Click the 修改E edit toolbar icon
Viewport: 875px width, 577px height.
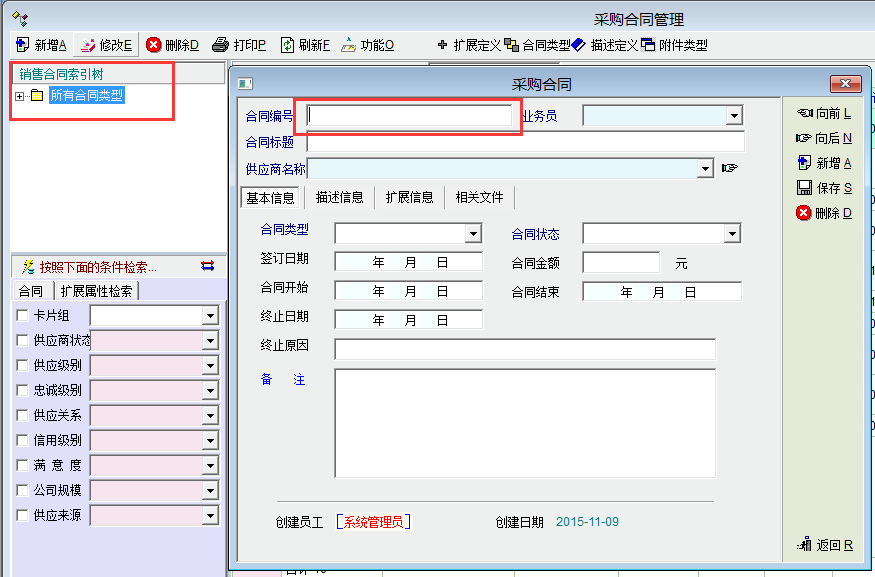click(88, 45)
